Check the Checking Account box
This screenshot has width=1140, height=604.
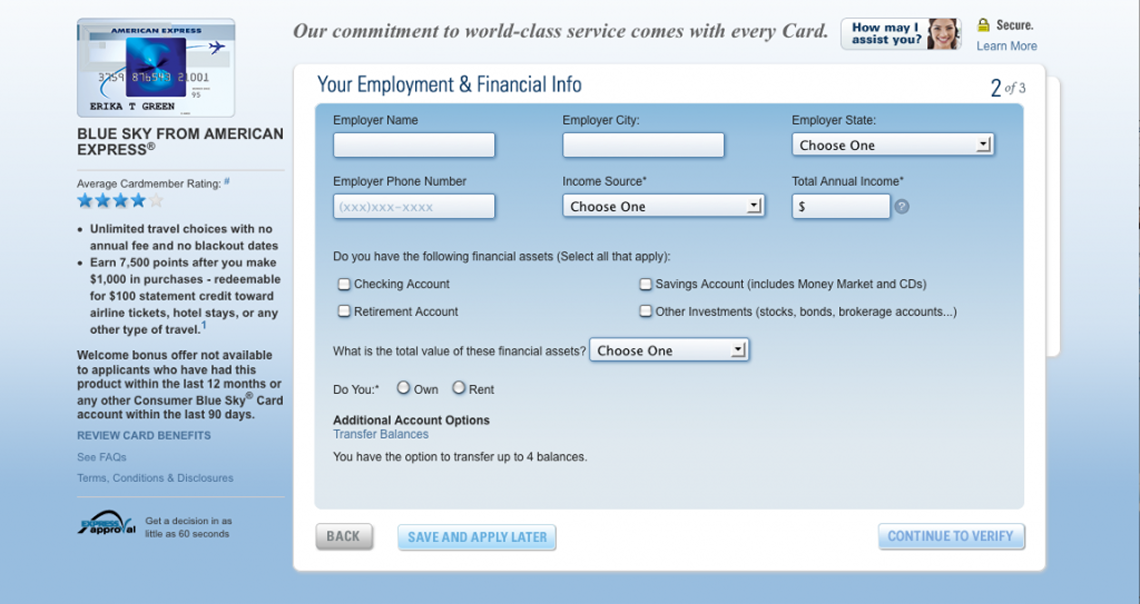[344, 284]
